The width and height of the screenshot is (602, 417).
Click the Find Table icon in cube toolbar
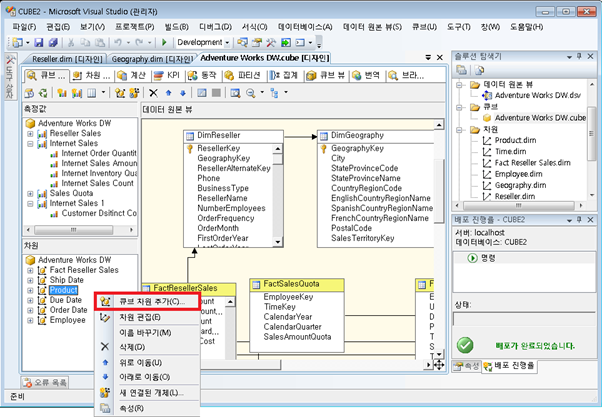[x=235, y=93]
